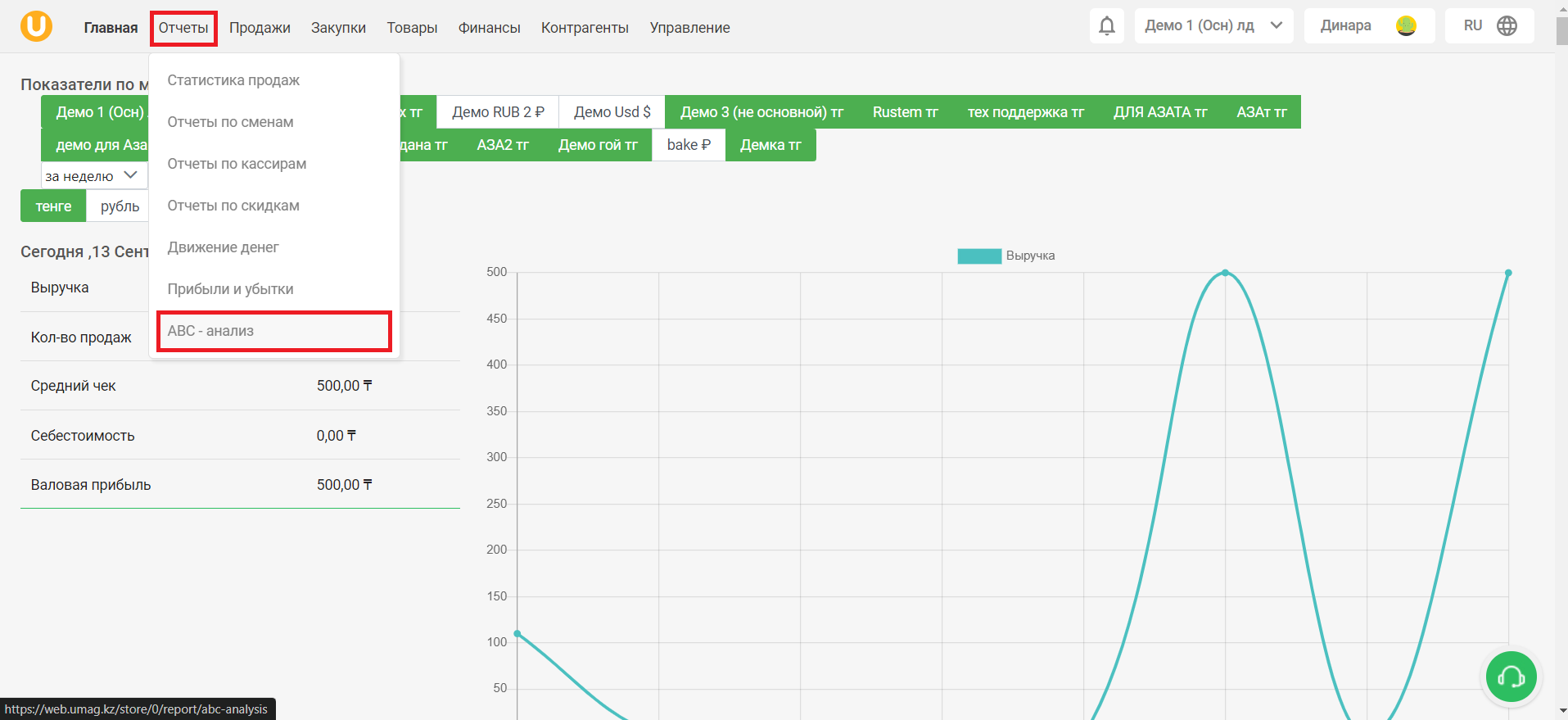This screenshot has width=1568, height=720.
Task: Toggle the Демо Usd $ store tab
Action: (x=612, y=112)
